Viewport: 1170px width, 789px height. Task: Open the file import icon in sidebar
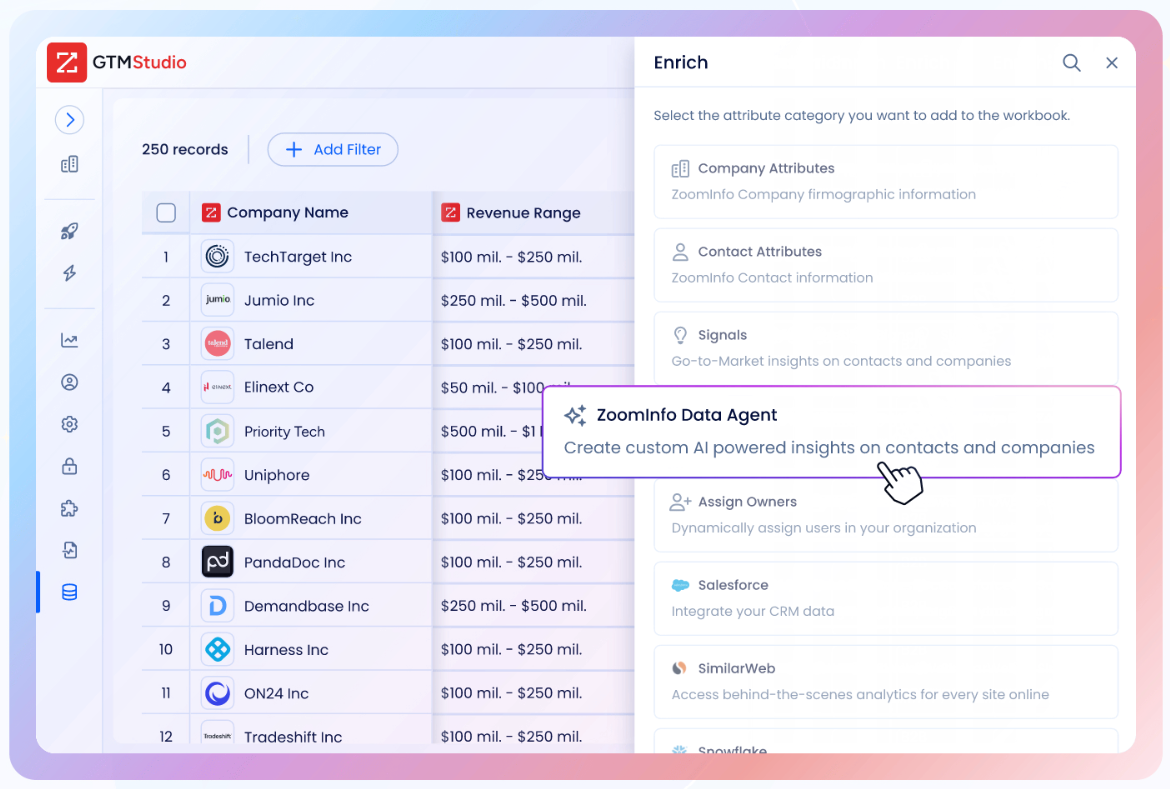pos(69,550)
